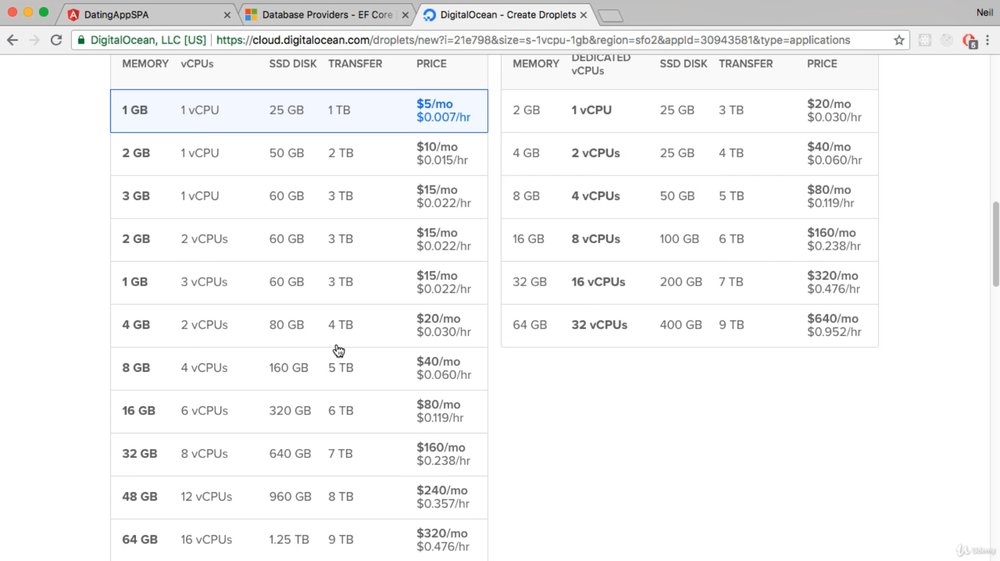Image resolution: width=1000 pixels, height=561 pixels.
Task: Select the 1 GB 1 vCPU $5/mo plan
Action: (x=299, y=111)
